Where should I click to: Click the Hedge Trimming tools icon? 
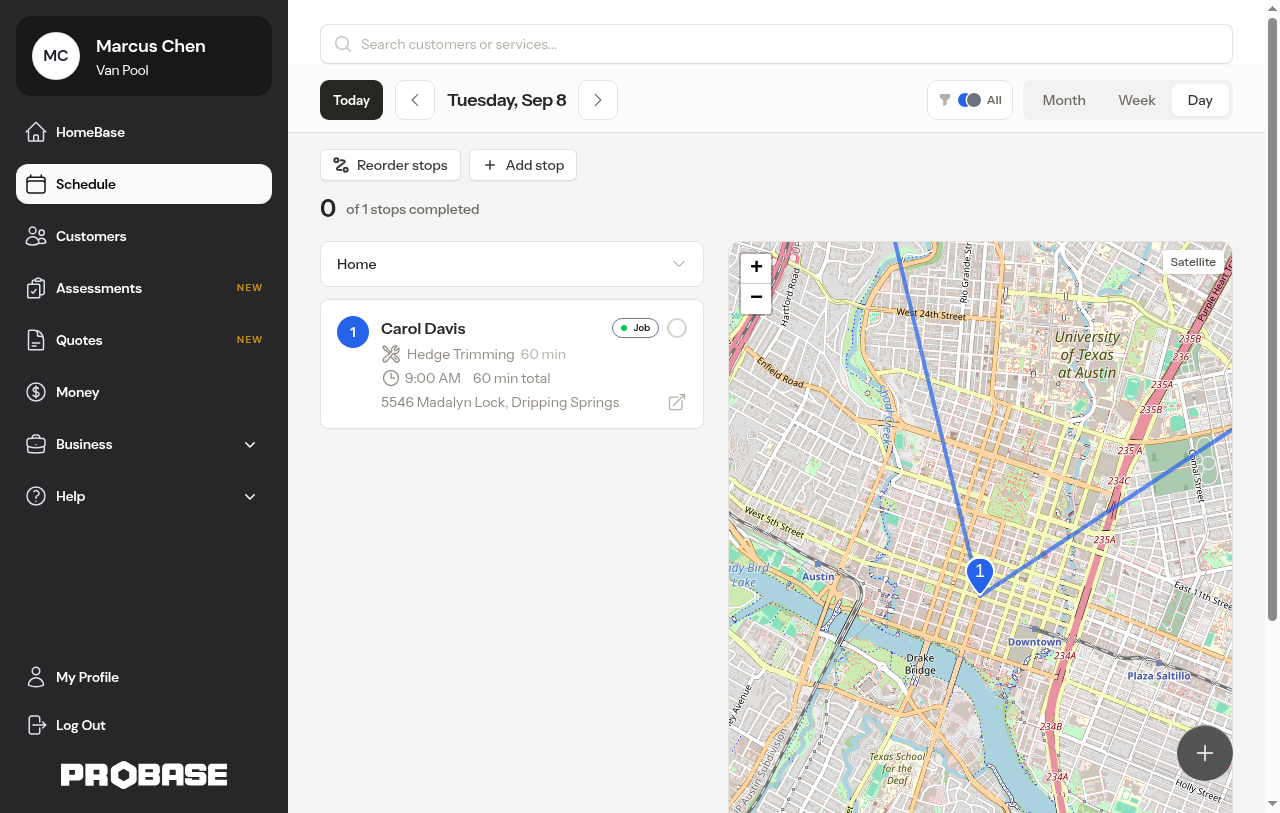click(x=391, y=354)
